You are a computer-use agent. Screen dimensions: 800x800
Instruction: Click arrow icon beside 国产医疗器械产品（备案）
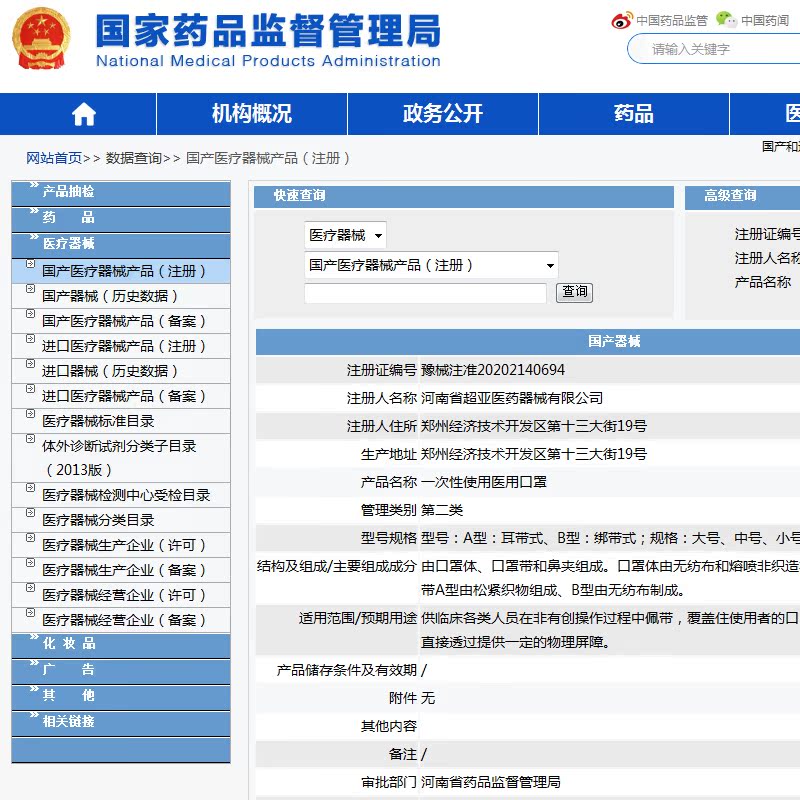[x=31, y=314]
